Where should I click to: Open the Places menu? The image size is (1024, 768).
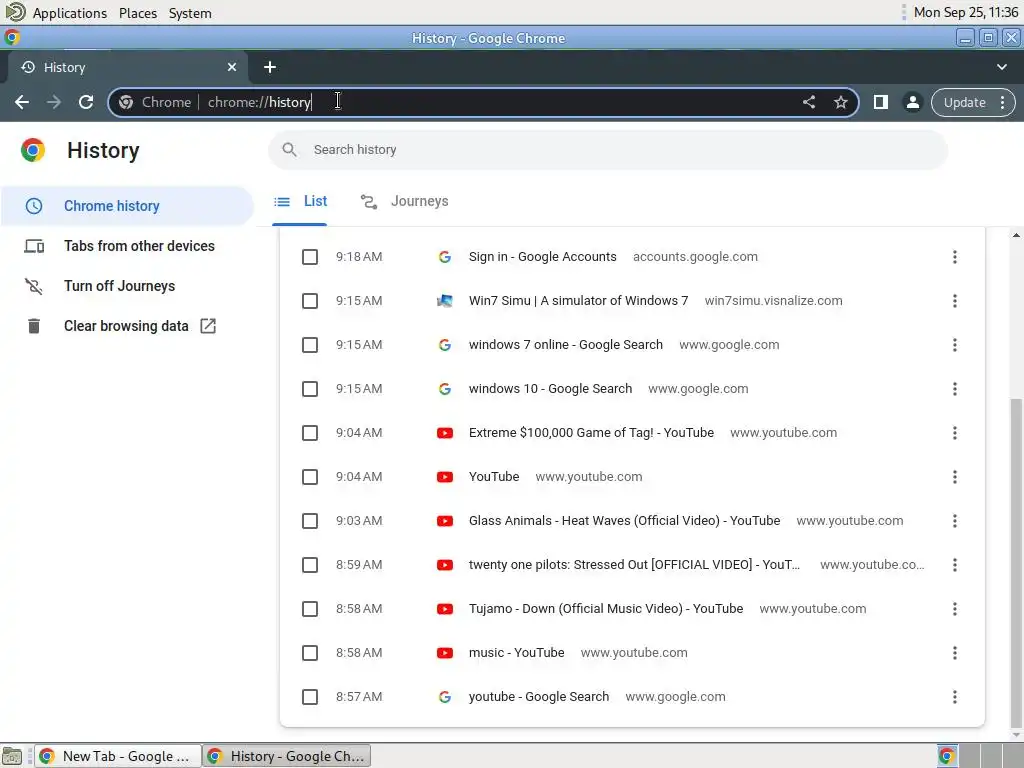pos(138,13)
